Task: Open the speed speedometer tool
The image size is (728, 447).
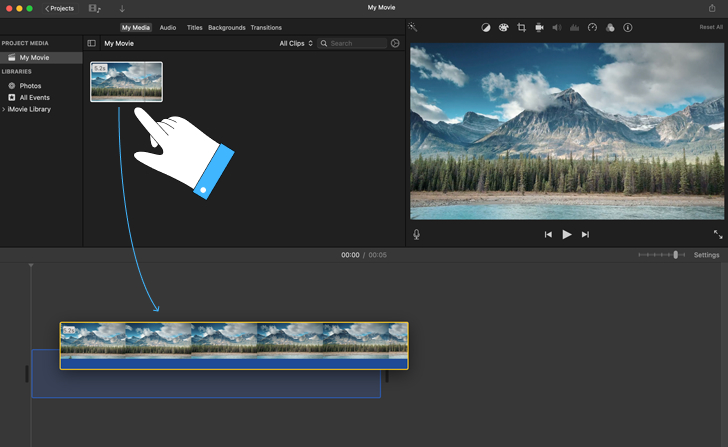Action: [x=592, y=27]
